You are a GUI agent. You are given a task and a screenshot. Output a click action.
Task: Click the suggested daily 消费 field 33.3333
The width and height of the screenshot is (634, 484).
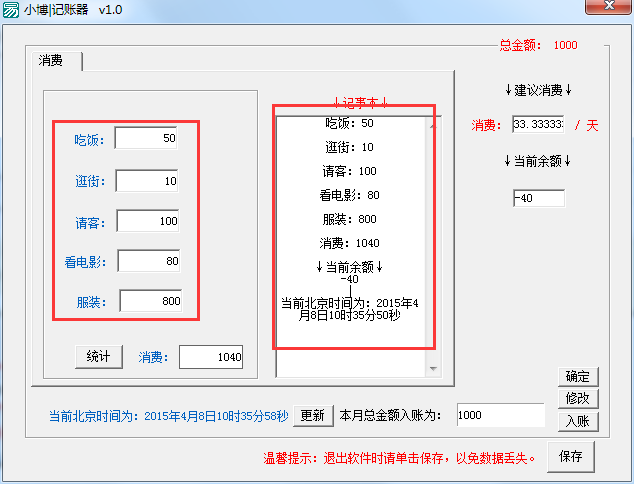[x=538, y=124]
